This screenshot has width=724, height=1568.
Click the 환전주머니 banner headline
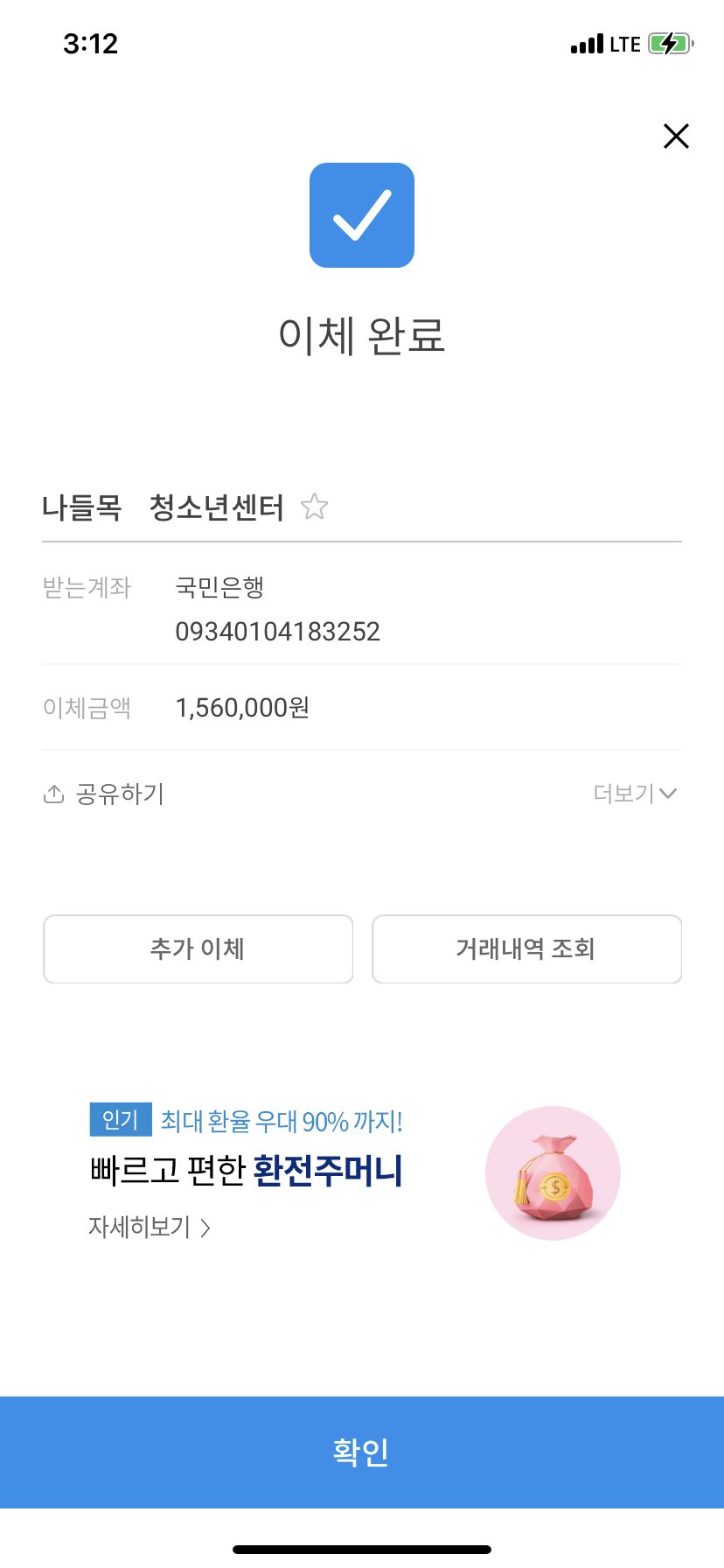coord(247,1171)
